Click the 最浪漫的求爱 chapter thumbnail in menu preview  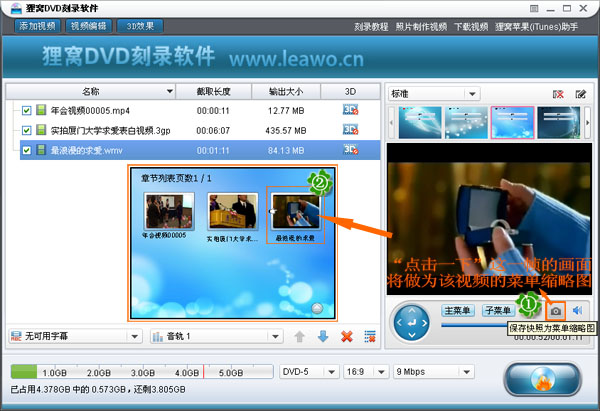coord(296,212)
